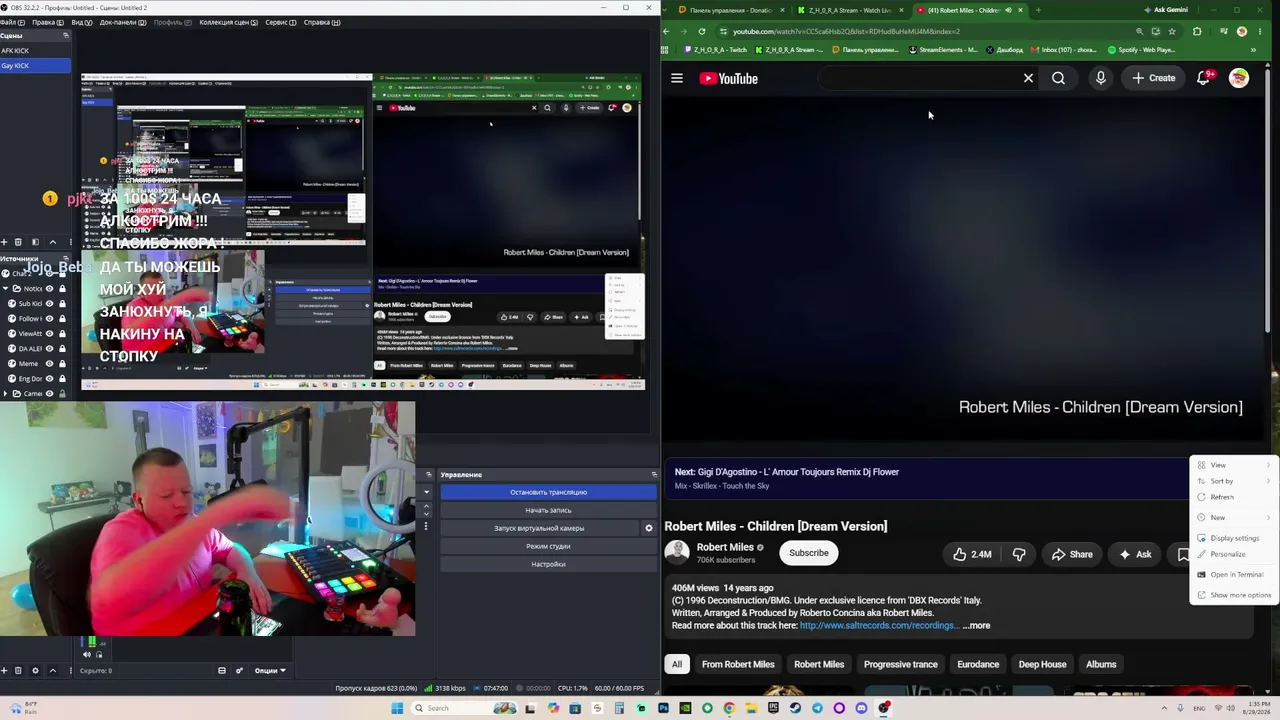Toggle lock on Eng Don source

click(62, 379)
